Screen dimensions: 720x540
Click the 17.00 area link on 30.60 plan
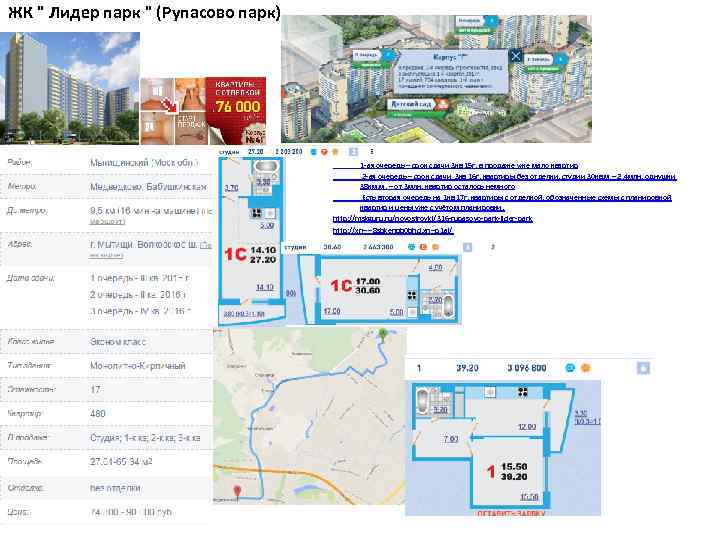pos(332,311)
